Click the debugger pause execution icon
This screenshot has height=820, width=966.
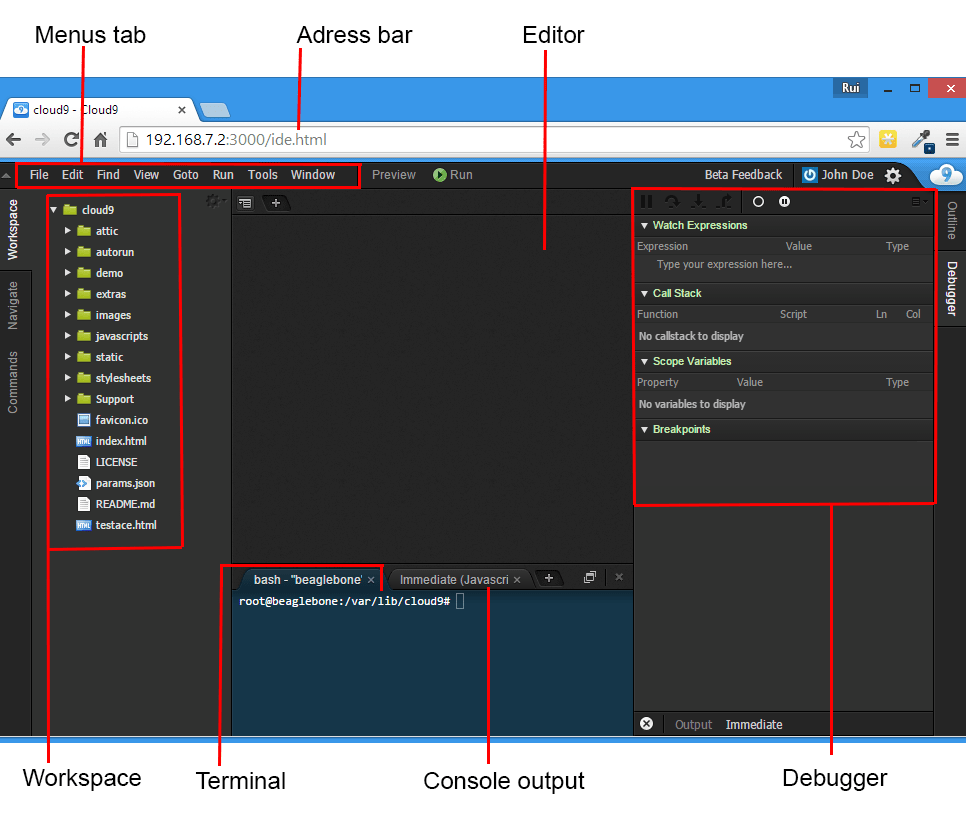[647, 202]
